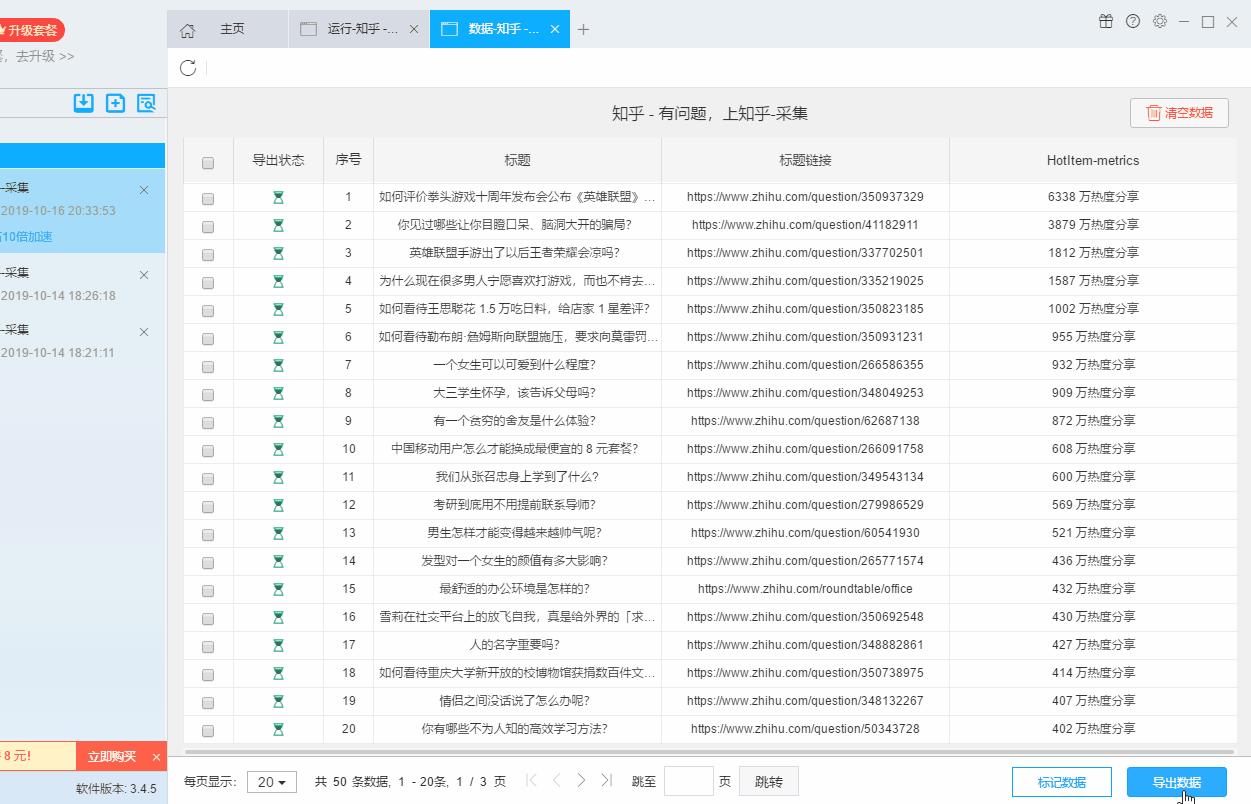Dismiss the 立即购买 promotion banner
This screenshot has height=804, width=1251.
coord(156,757)
